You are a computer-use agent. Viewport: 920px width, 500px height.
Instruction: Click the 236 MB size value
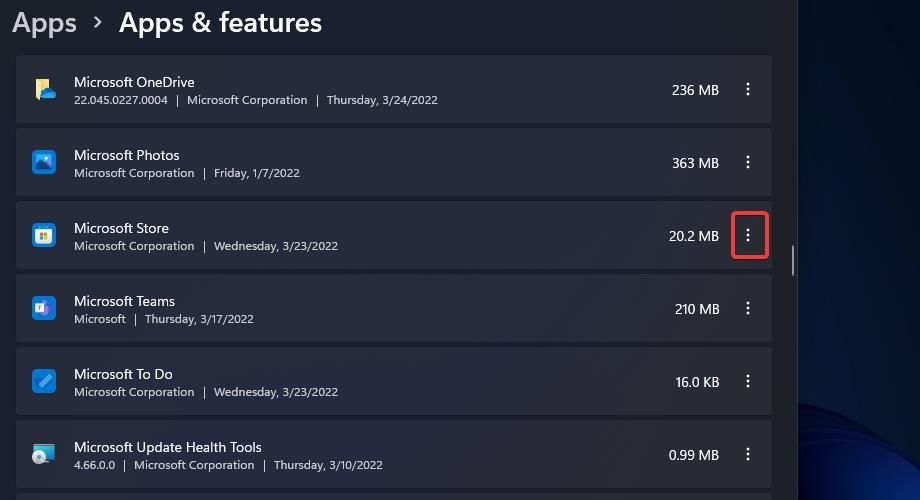click(x=695, y=90)
